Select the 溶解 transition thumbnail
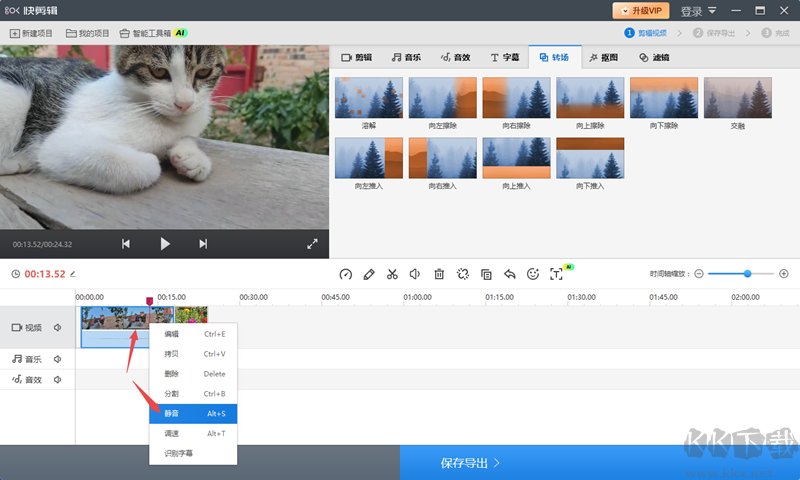The image size is (800, 480). click(x=369, y=97)
